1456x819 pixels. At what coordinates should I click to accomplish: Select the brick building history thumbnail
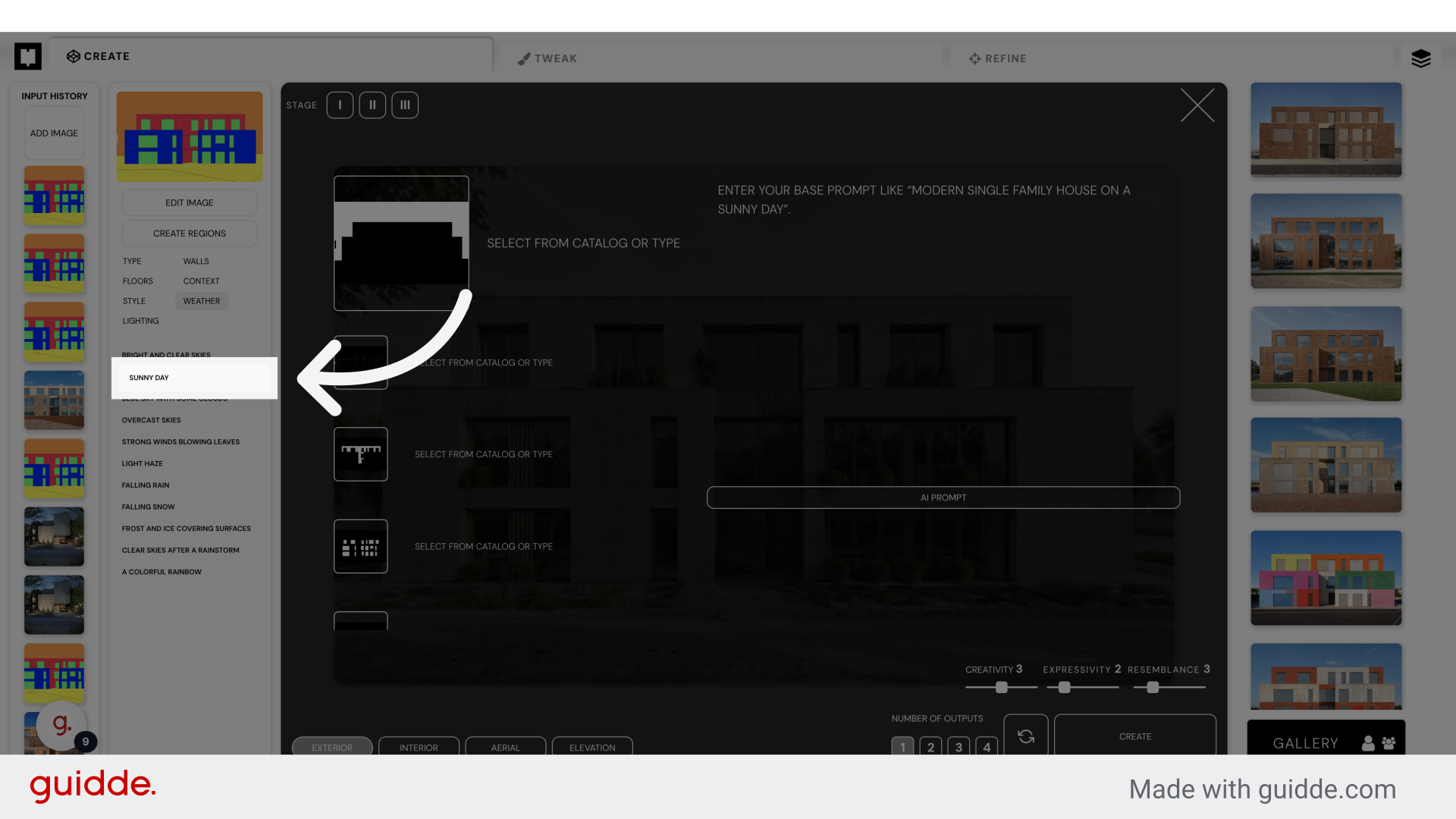(x=54, y=400)
